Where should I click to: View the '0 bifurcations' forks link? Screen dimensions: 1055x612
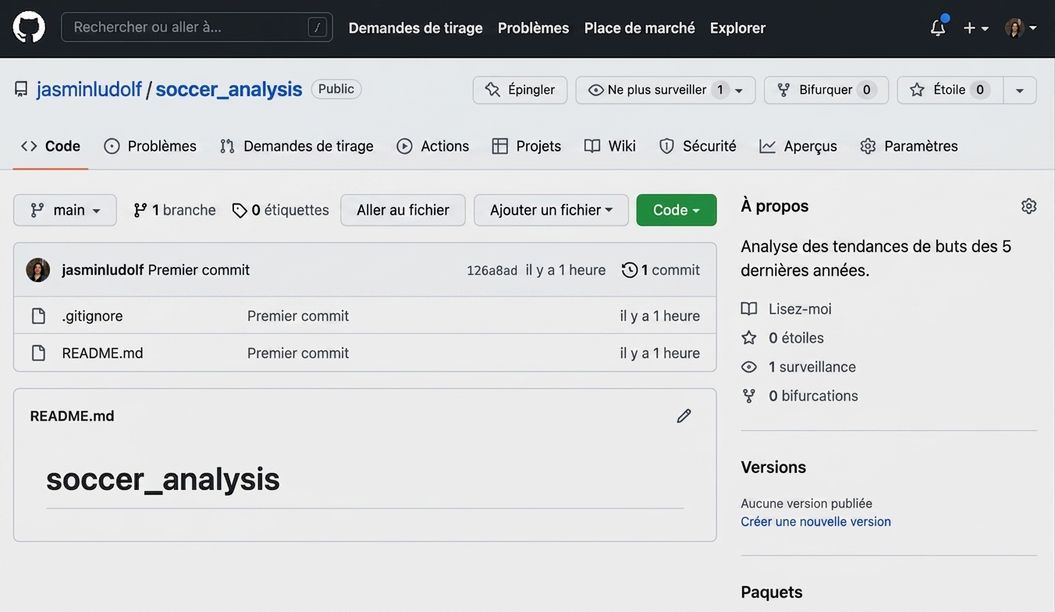point(813,395)
